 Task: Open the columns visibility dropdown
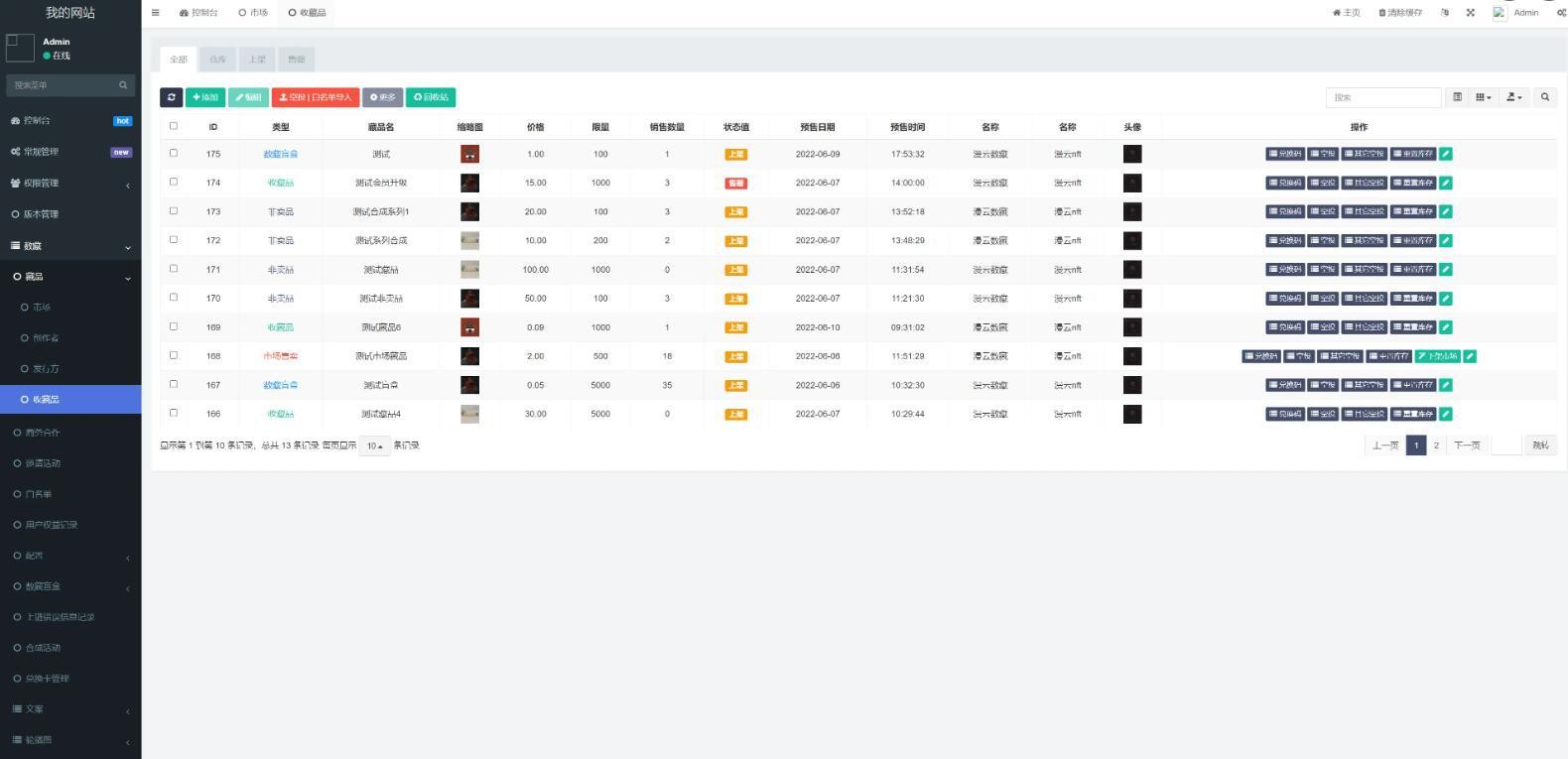point(1484,97)
